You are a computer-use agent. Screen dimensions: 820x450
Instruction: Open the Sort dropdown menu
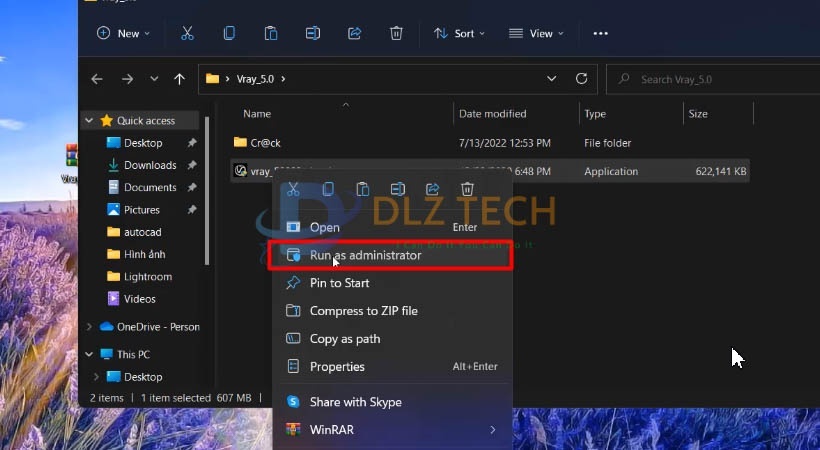pos(459,33)
